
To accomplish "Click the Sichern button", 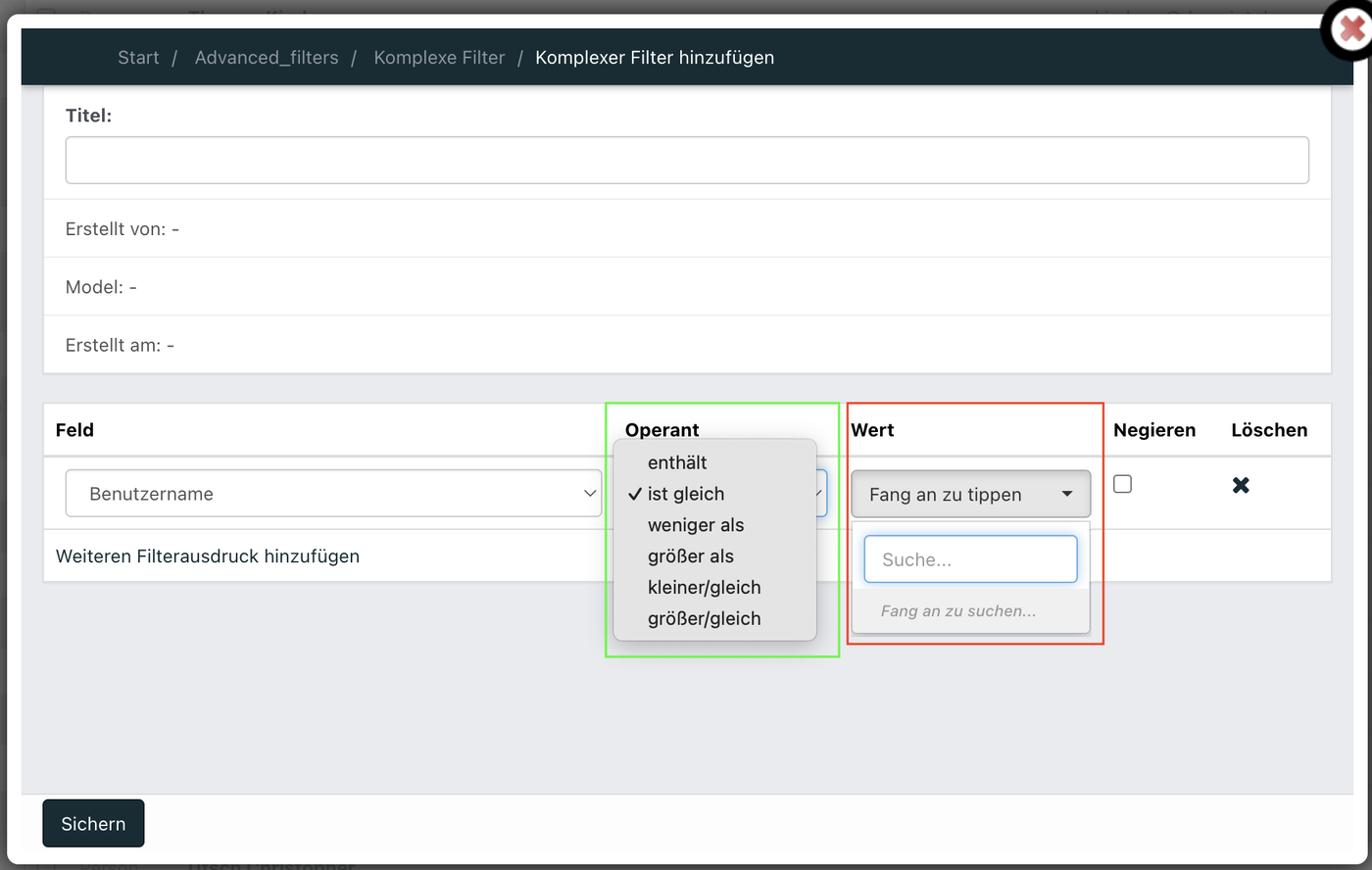I will point(93,823).
